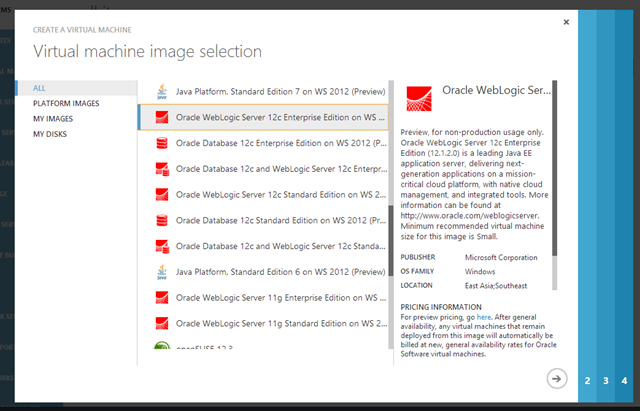
Task: Click the Oracle Database 12c Enterprise icon
Action: tap(162, 143)
